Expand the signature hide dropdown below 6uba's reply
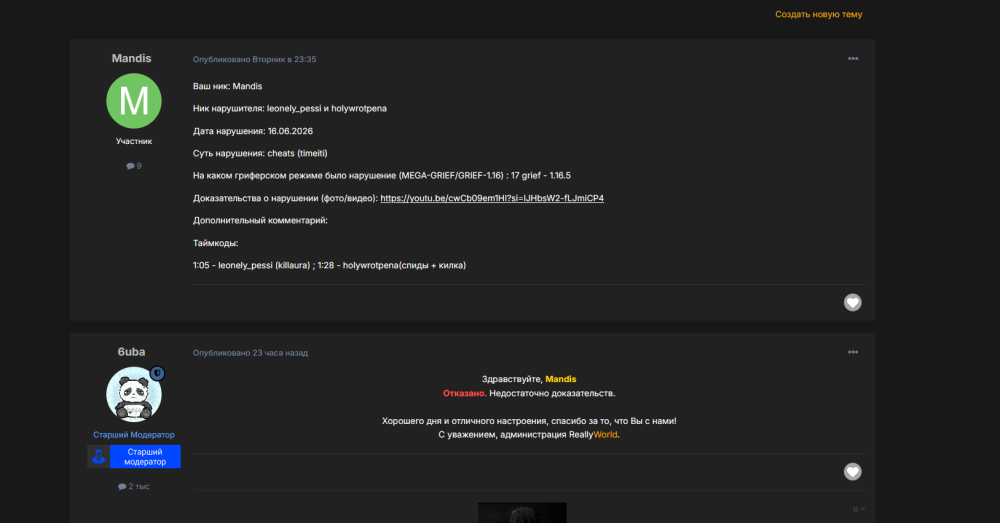Viewport: 1000px width, 523px height. coord(858,509)
